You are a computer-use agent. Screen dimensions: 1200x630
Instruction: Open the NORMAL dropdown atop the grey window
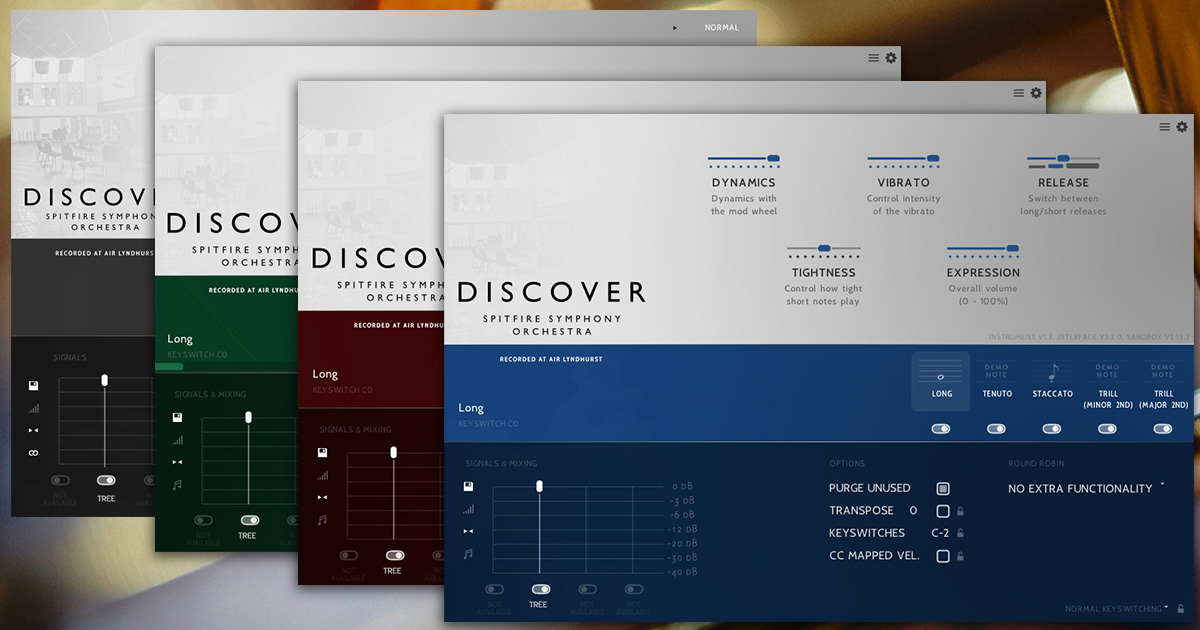click(x=721, y=27)
